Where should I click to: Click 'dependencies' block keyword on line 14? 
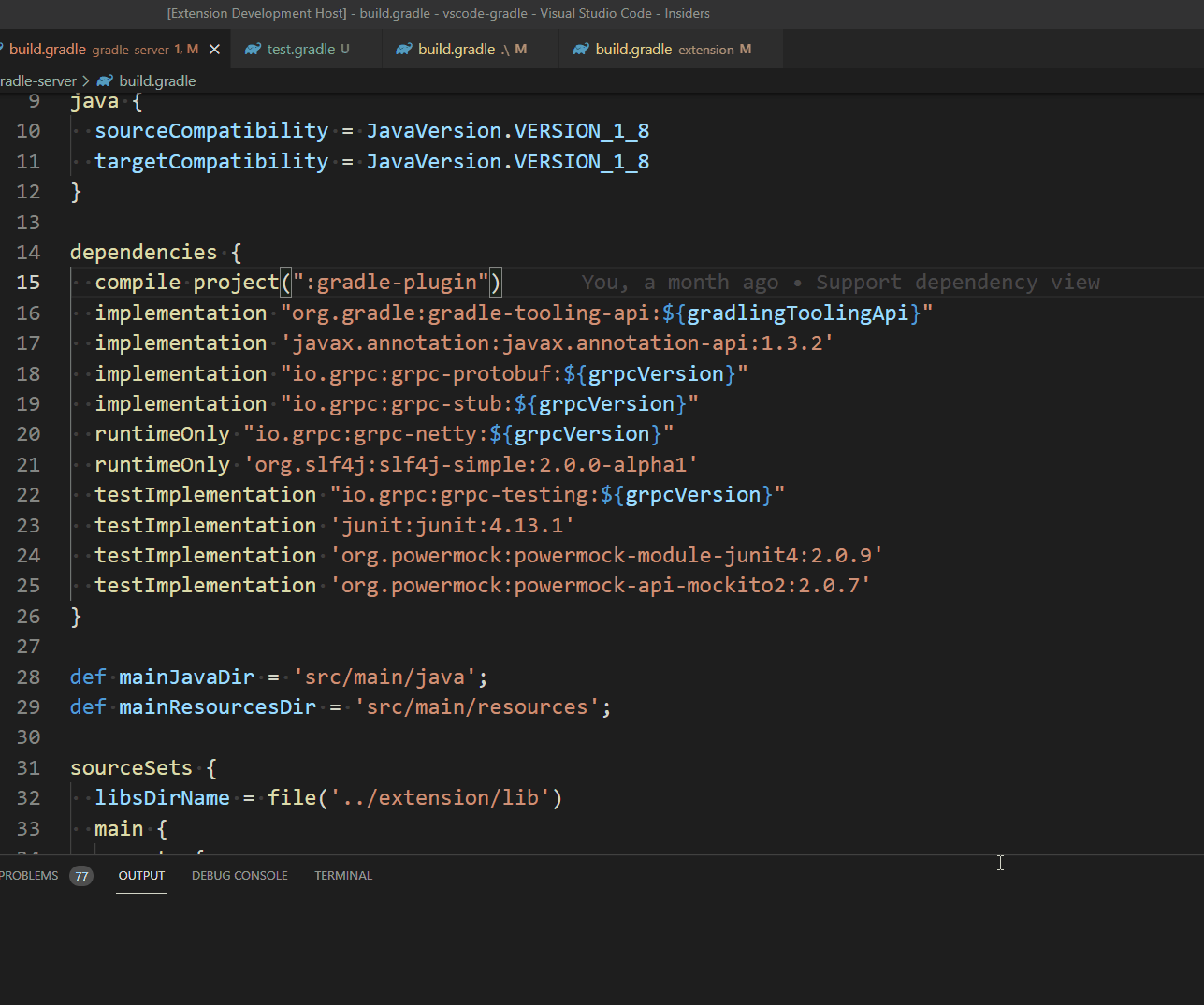144,252
